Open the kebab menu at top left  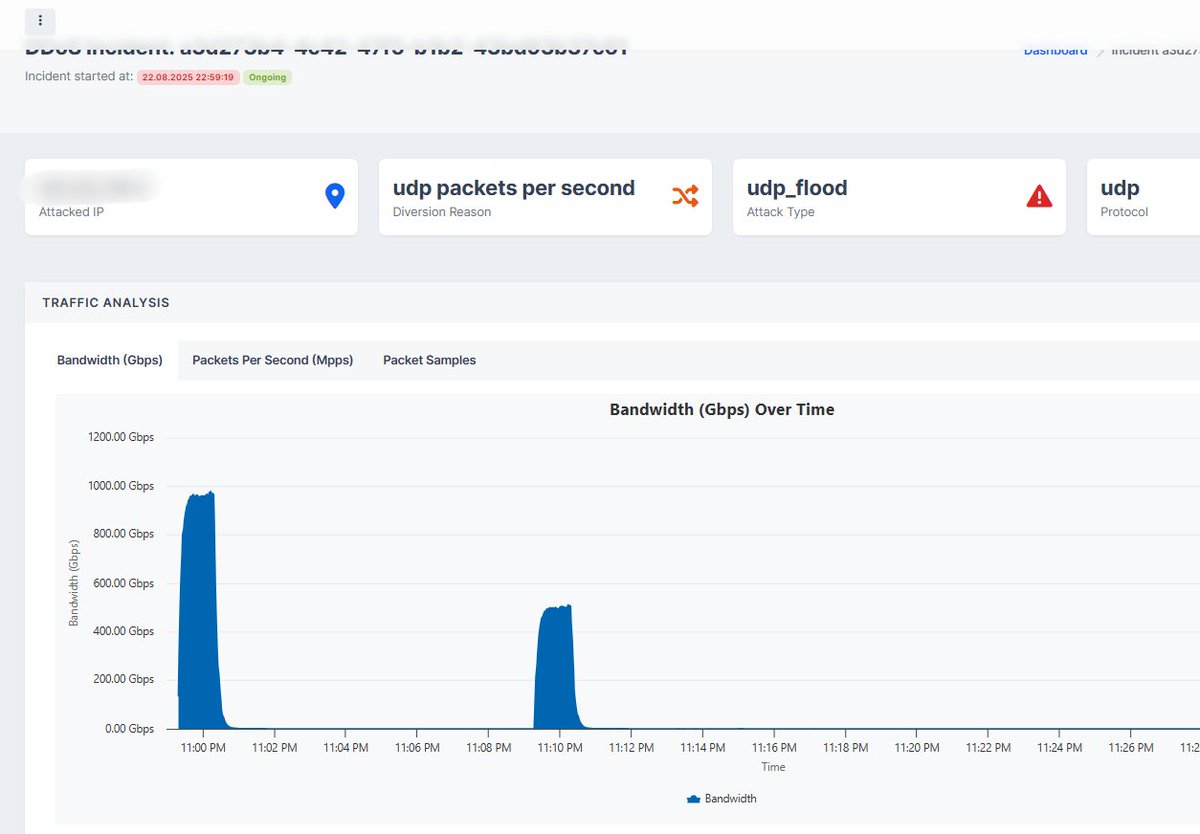(39, 21)
